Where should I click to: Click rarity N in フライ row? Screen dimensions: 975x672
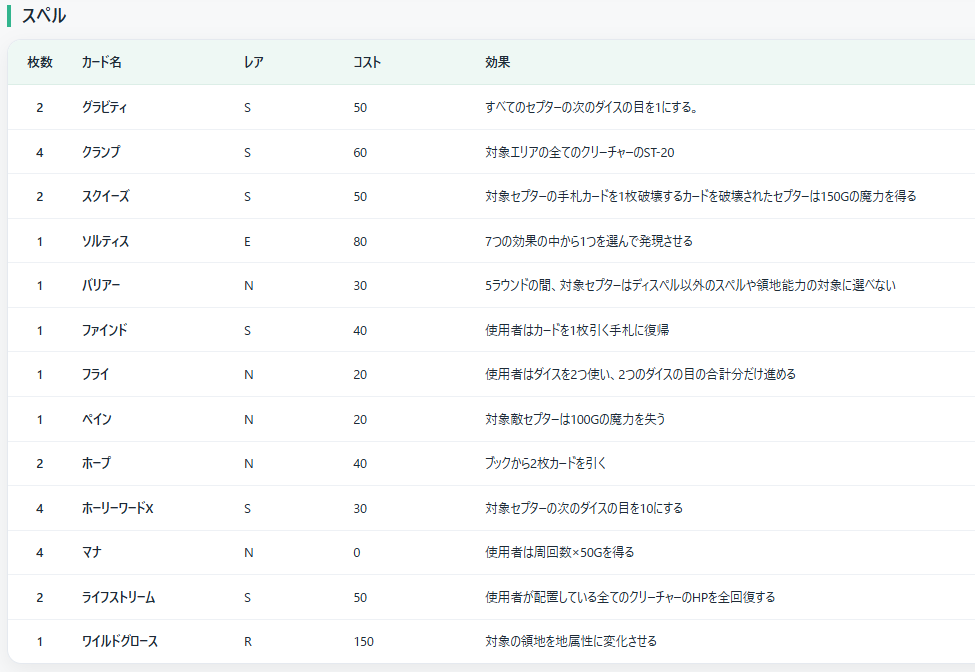249,375
